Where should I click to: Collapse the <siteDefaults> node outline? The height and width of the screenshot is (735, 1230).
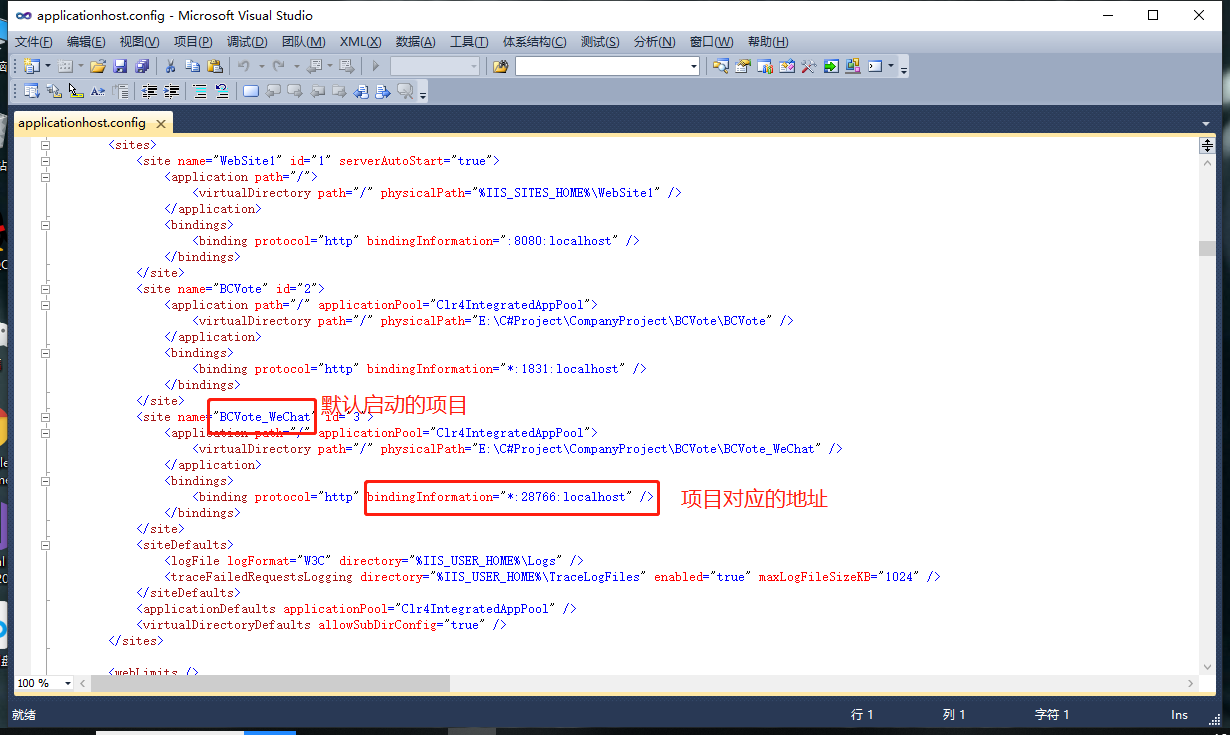[x=45, y=545]
